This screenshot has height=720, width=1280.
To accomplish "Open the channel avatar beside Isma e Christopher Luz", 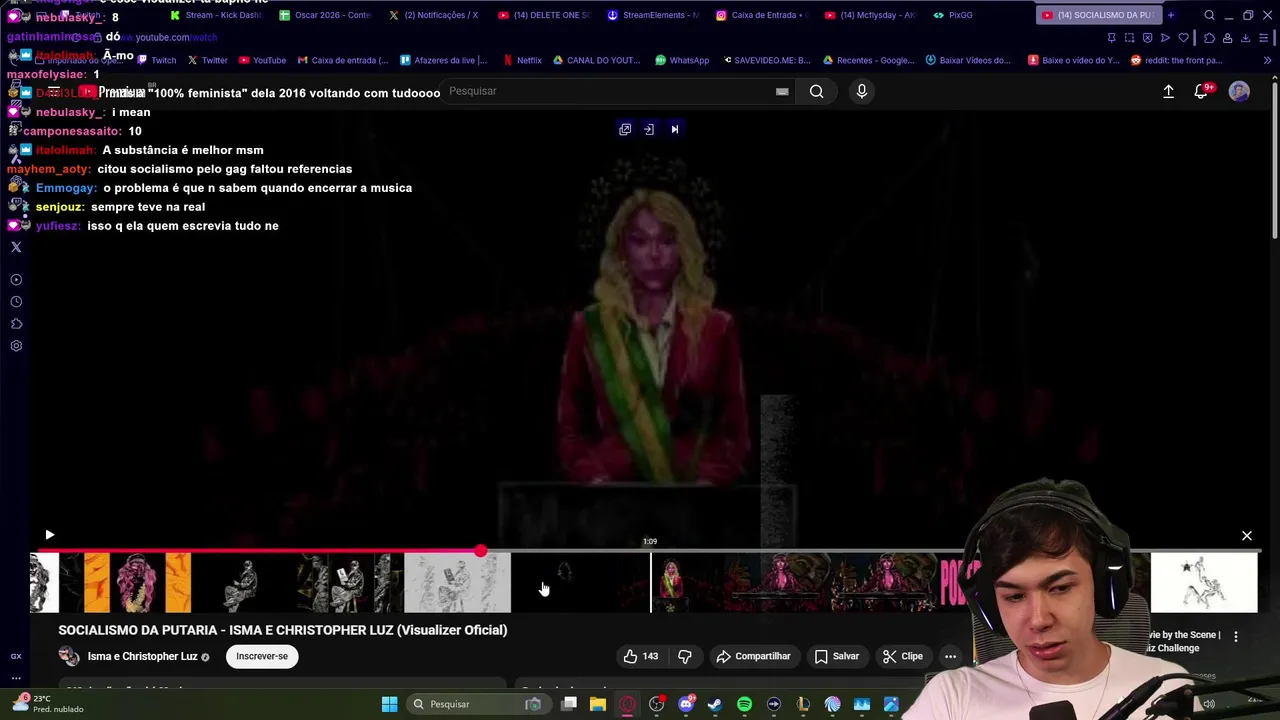I will pyautogui.click(x=69, y=656).
